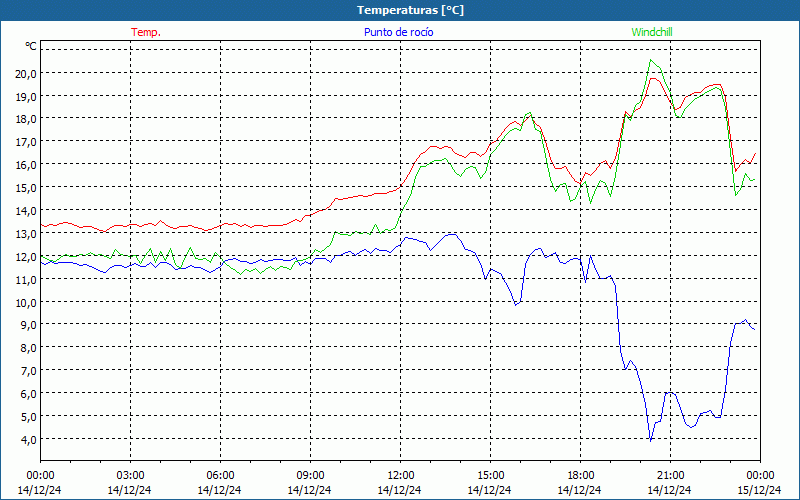Click the 15,0 y-axis value

point(26,188)
